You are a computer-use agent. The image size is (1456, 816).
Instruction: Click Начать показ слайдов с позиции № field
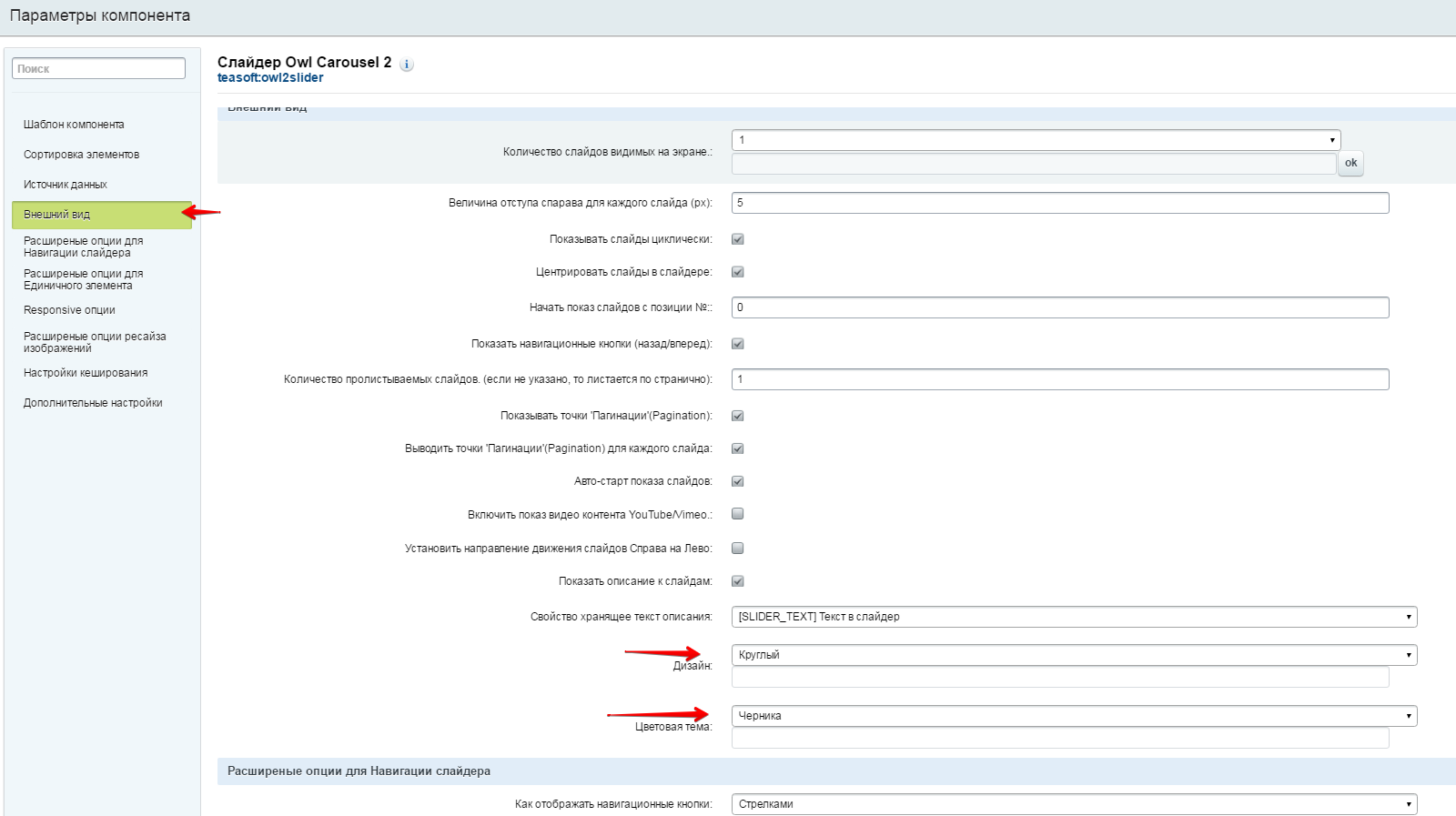(x=1060, y=307)
